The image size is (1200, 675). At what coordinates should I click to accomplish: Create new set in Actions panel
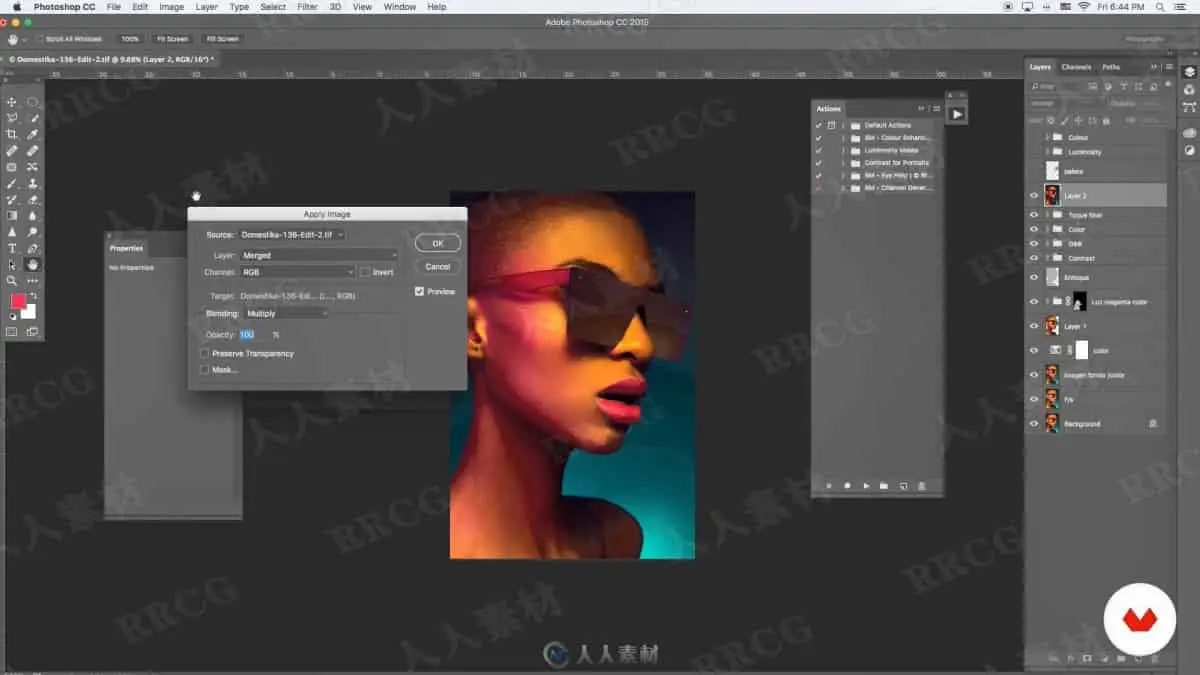(884, 486)
